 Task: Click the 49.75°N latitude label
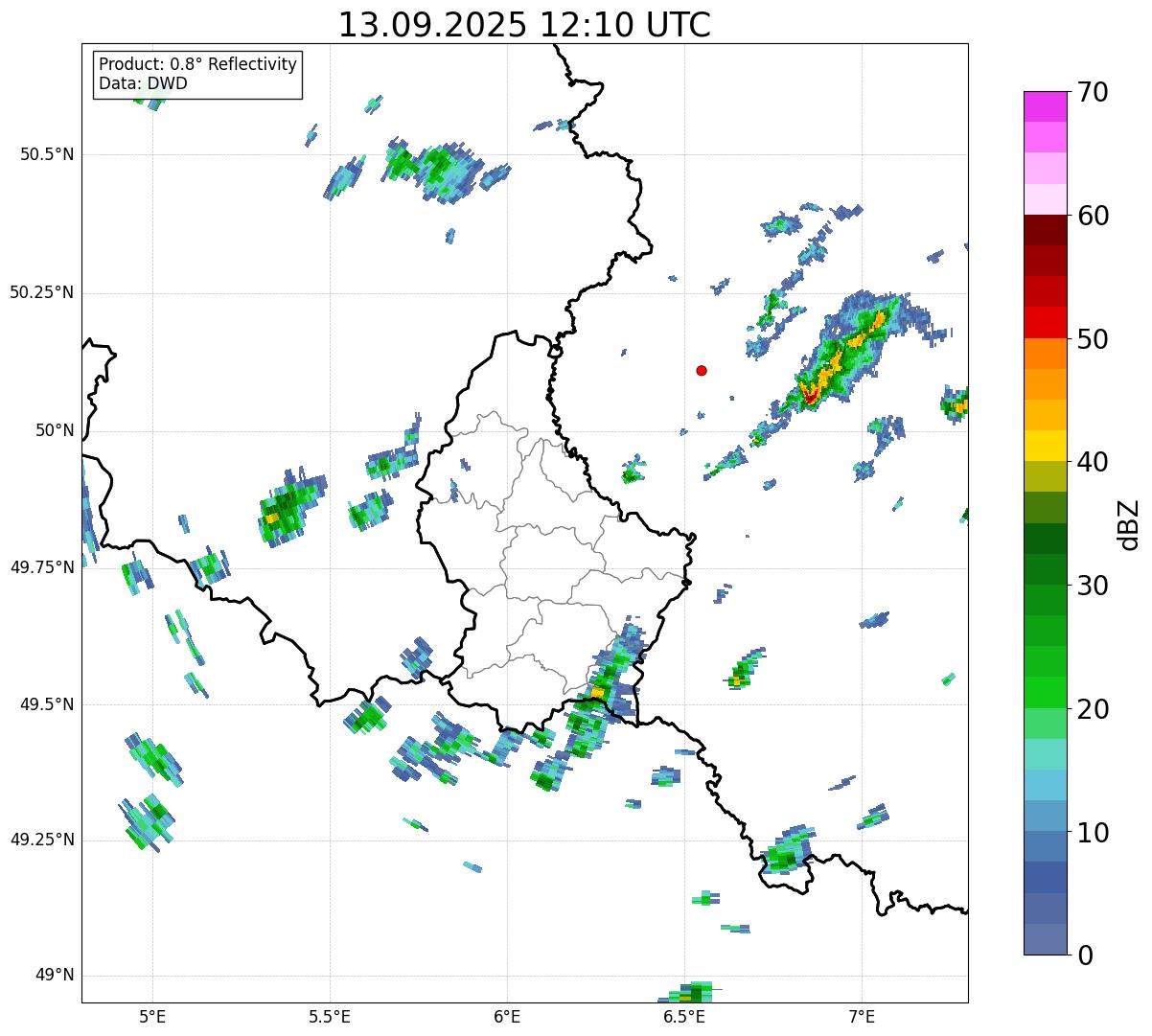pyautogui.click(x=41, y=567)
